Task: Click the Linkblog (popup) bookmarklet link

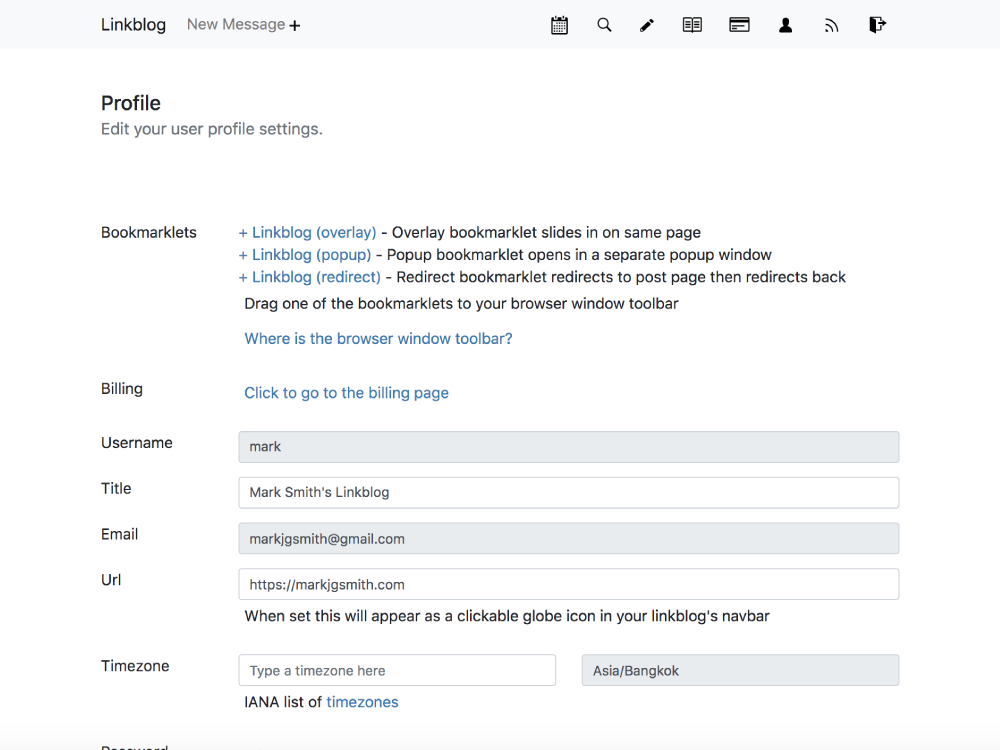Action: pos(305,255)
